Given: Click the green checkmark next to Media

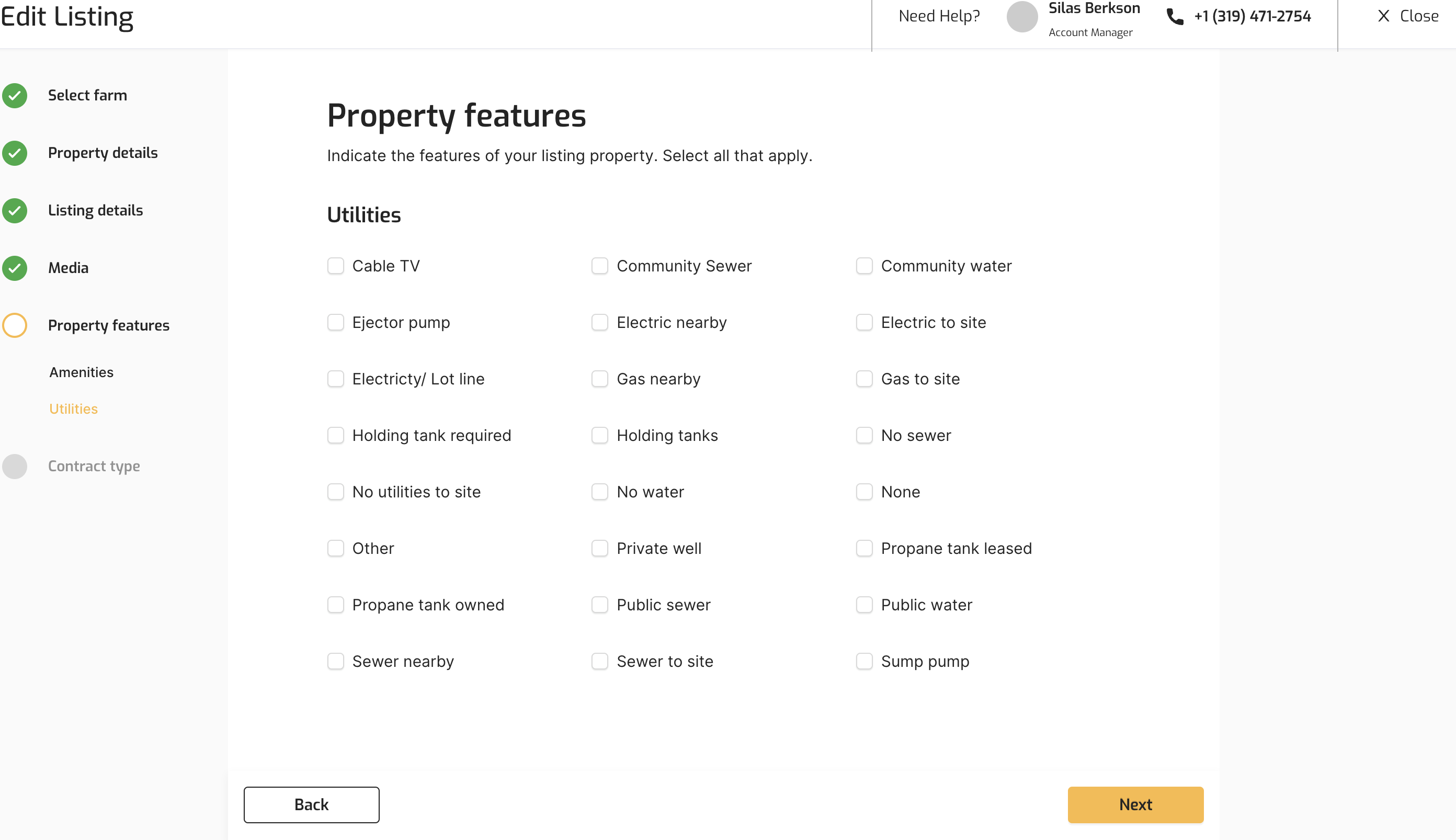Looking at the screenshot, I should 15,268.
